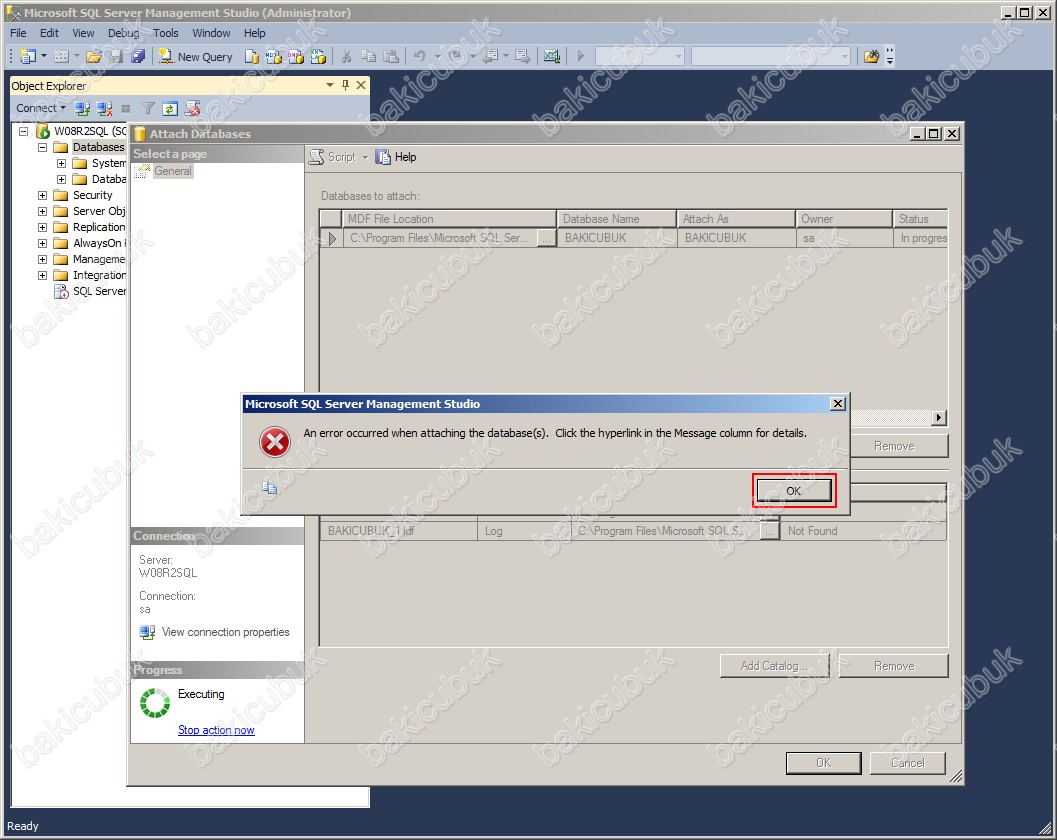The image size is (1057, 840).
Task: Click the horizontal scrollbar right arrow in databases grid
Action: point(938,417)
